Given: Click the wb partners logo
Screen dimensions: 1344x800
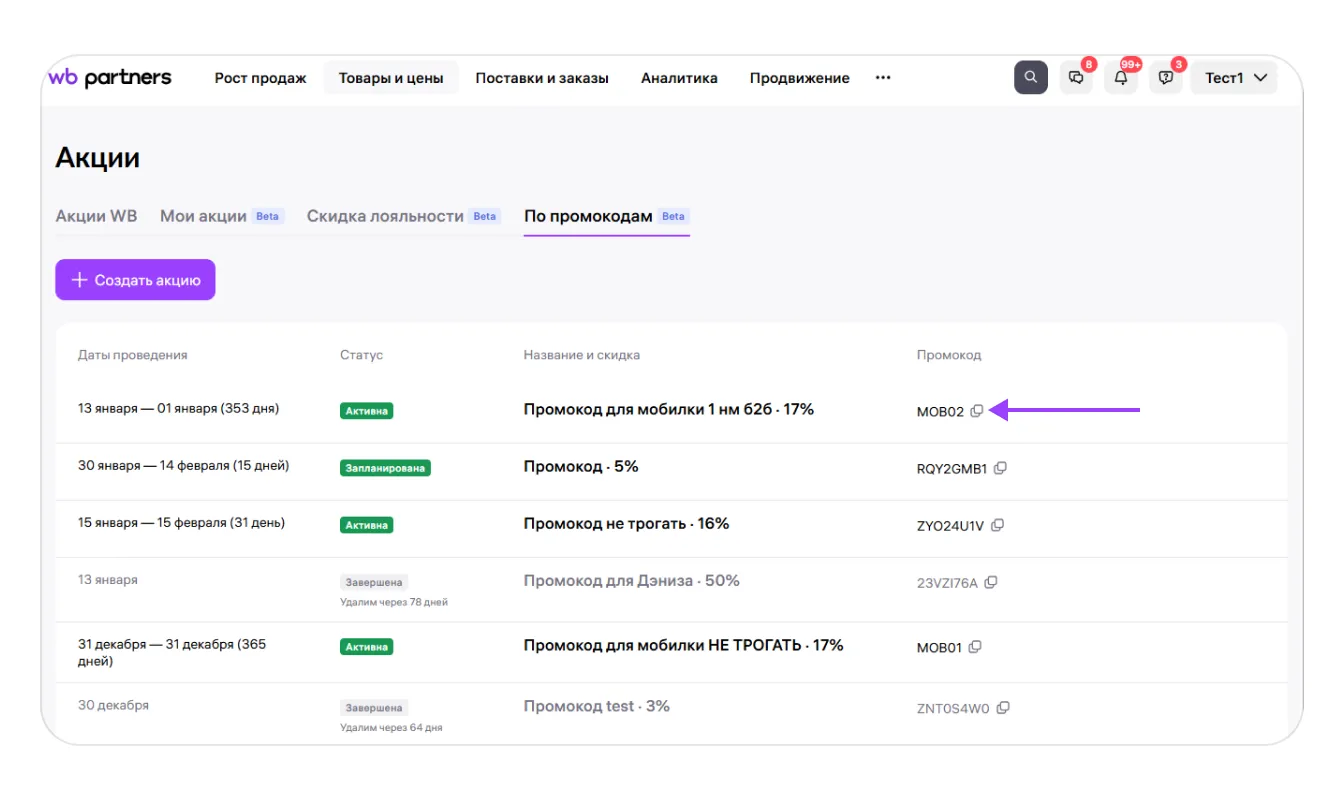Looking at the screenshot, I should pyautogui.click(x=110, y=78).
